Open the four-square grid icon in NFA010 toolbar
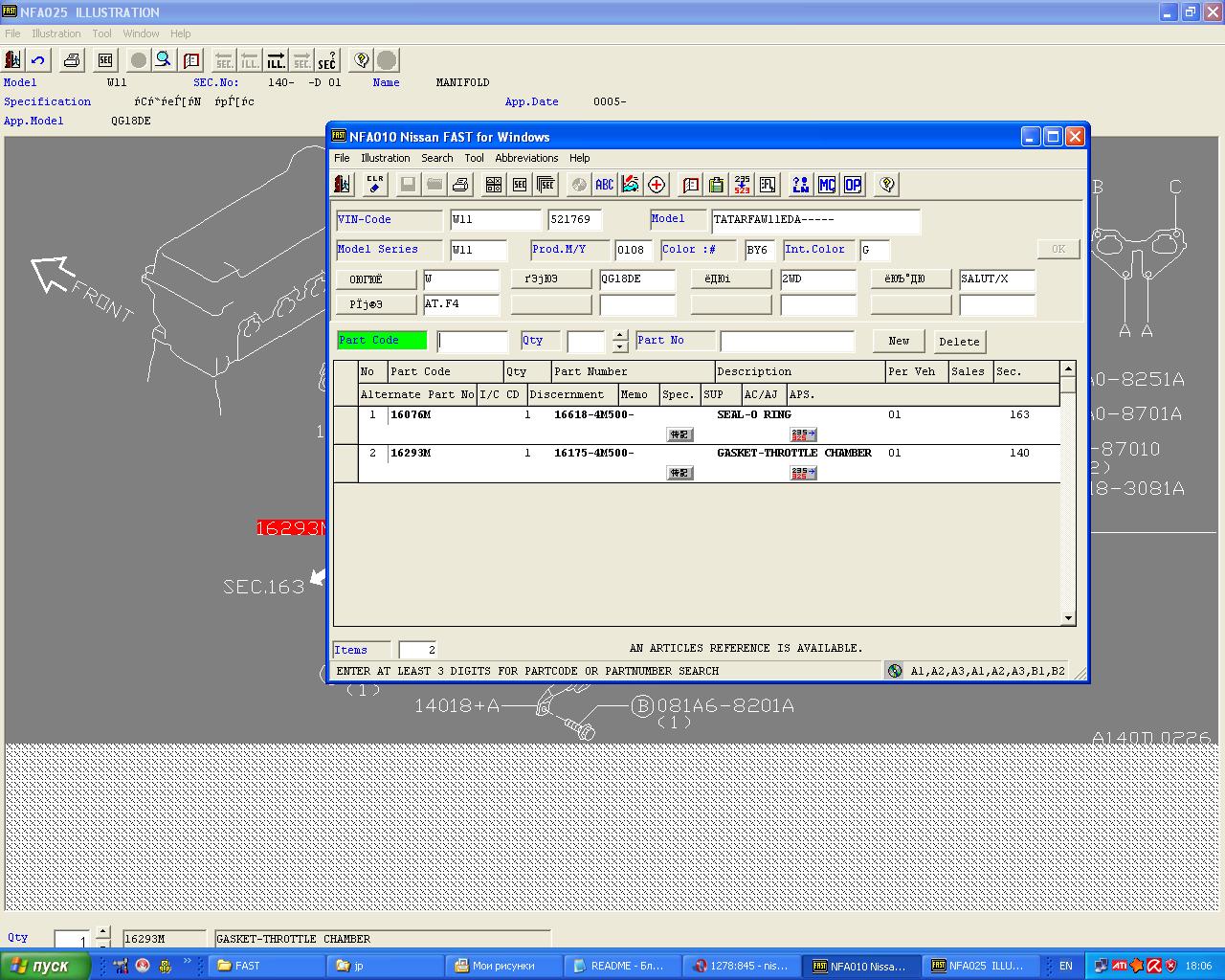1225x980 pixels. [494, 185]
